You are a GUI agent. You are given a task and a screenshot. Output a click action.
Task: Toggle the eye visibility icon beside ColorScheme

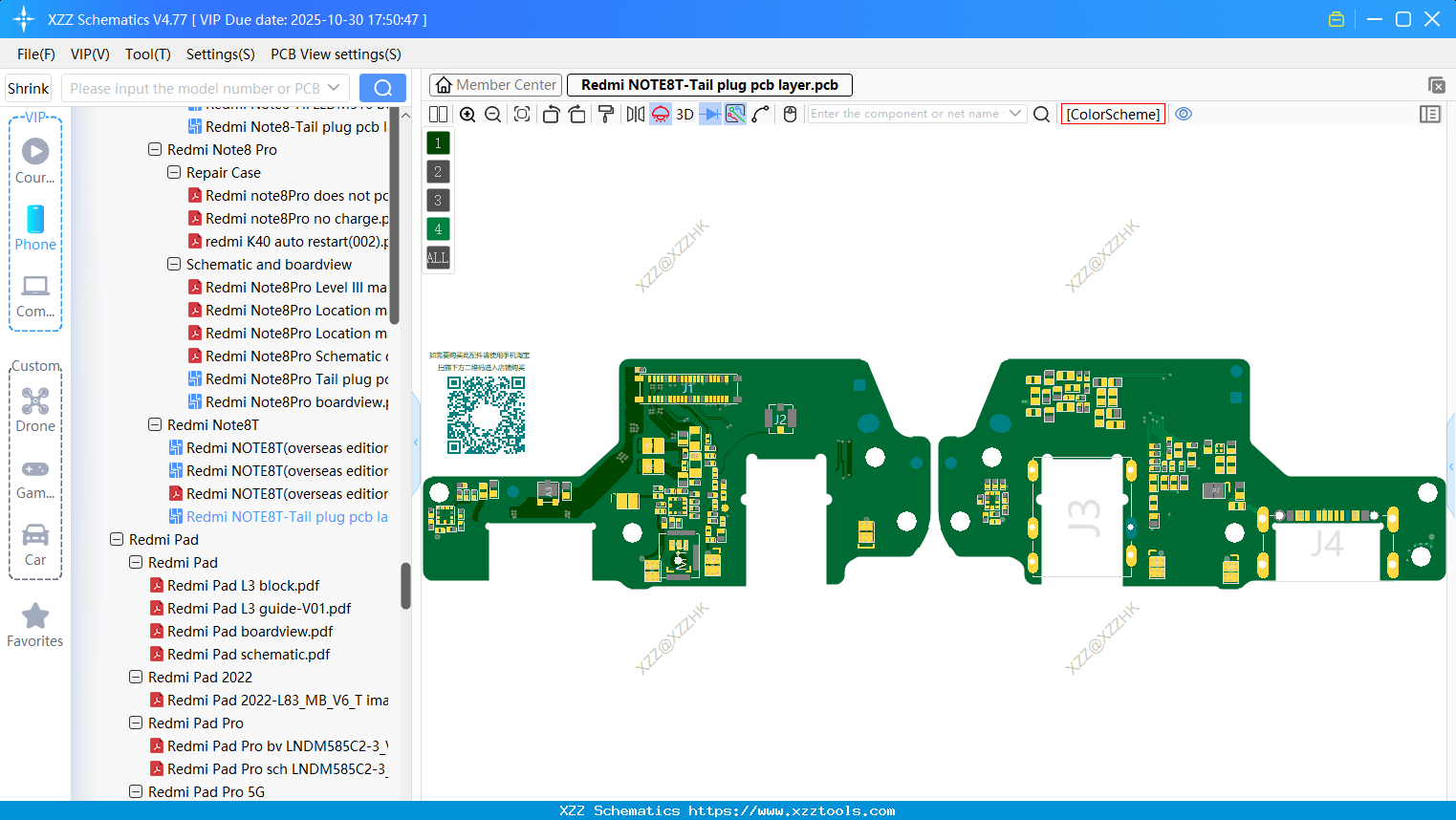(x=1184, y=114)
